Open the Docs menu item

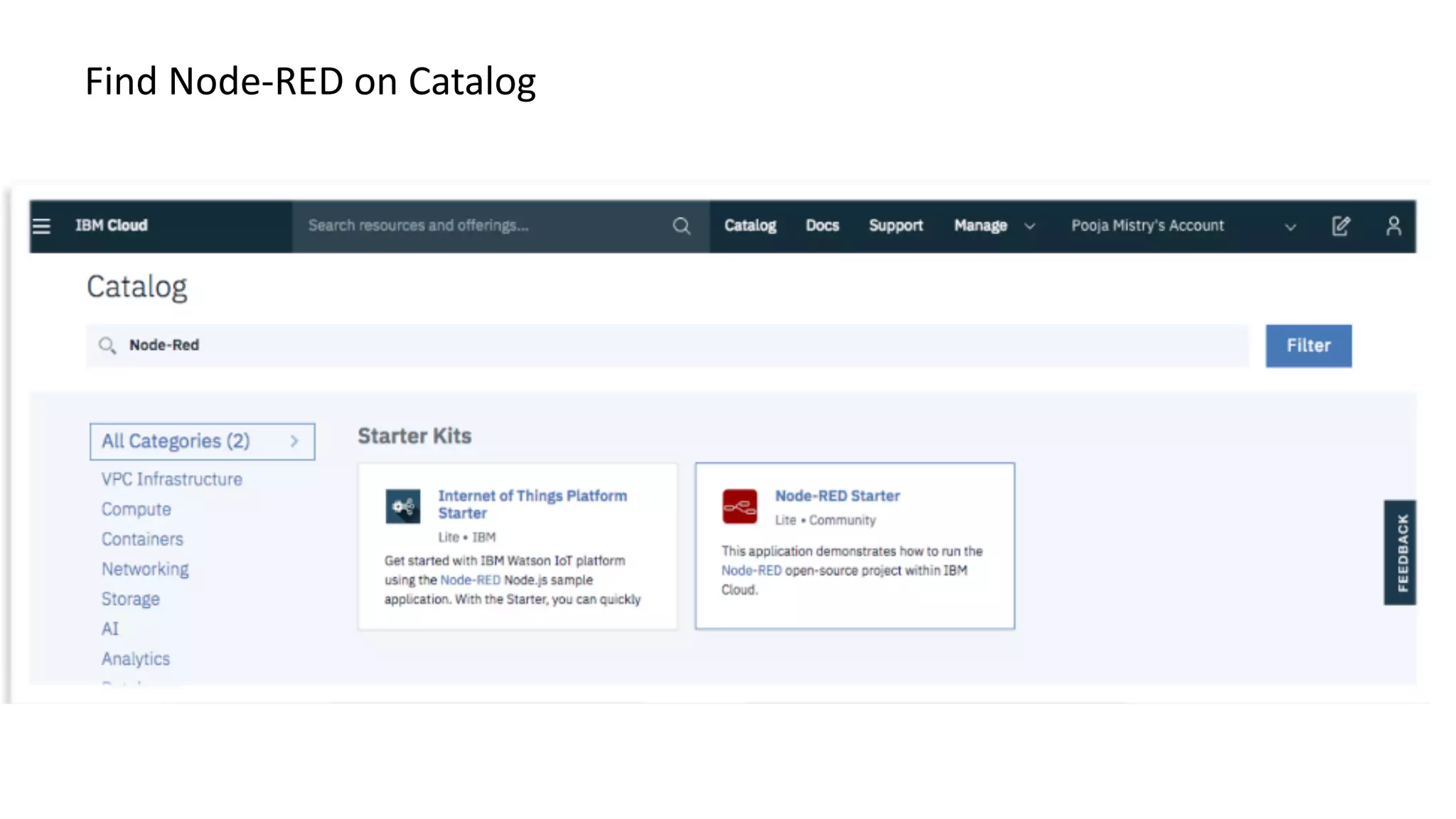coord(822,226)
